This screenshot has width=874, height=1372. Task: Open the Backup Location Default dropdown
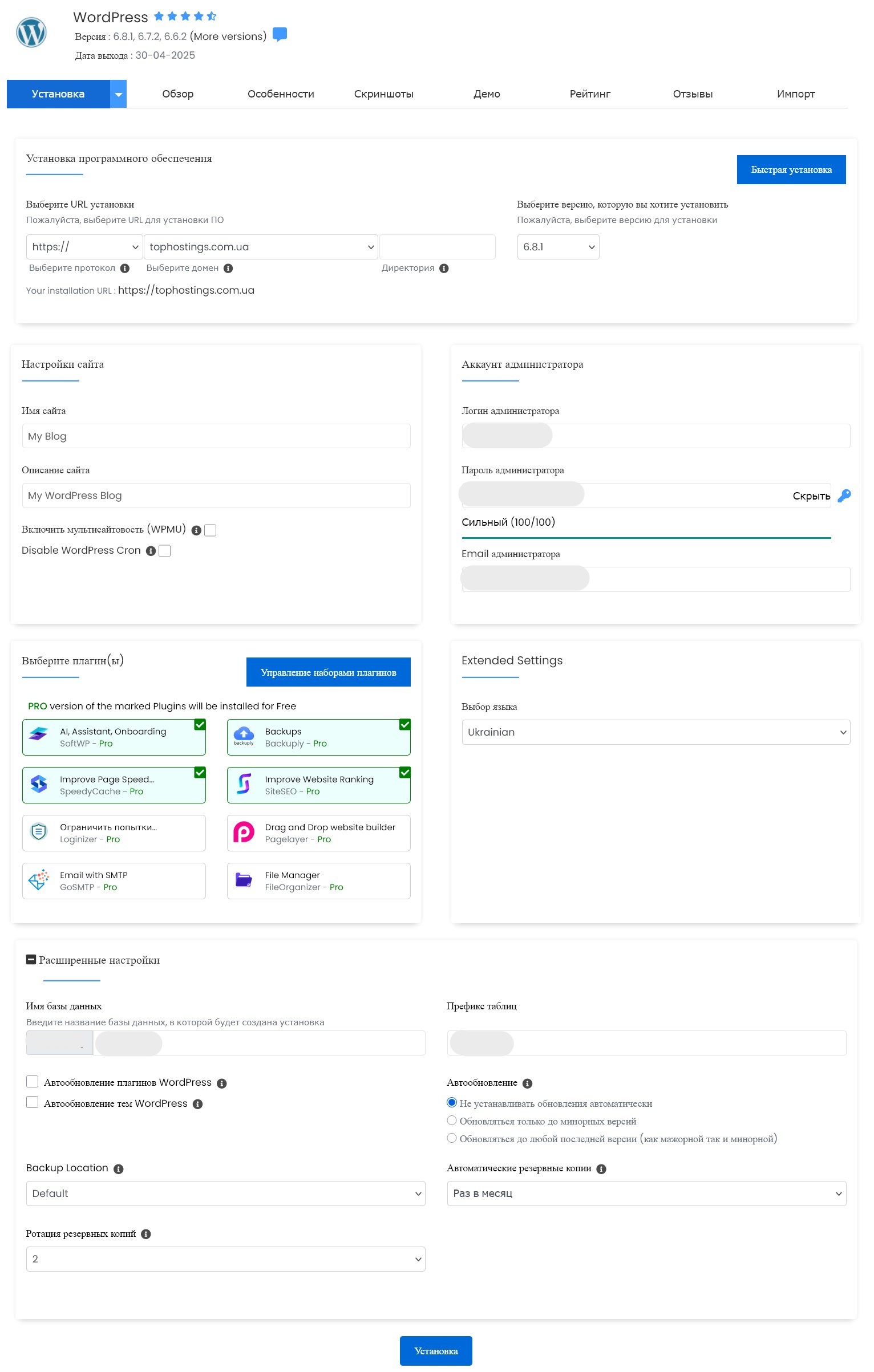click(225, 1194)
